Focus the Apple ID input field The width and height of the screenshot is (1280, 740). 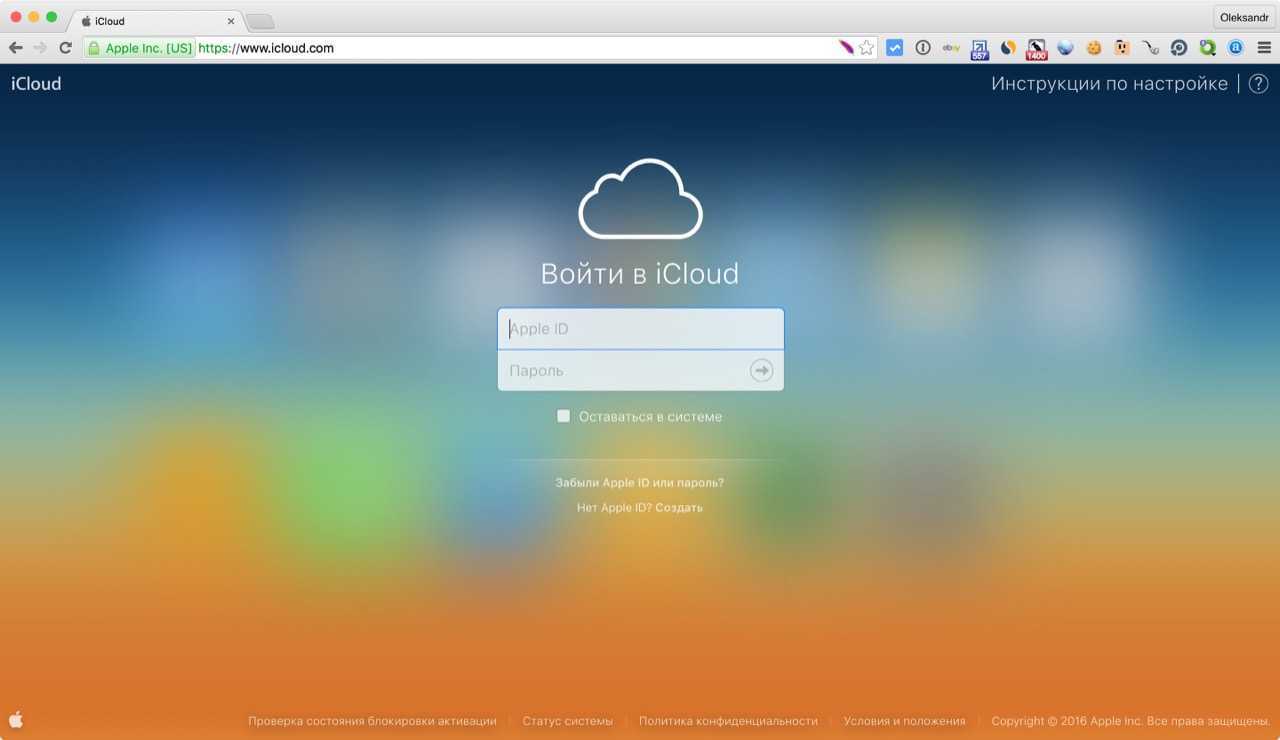click(640, 329)
